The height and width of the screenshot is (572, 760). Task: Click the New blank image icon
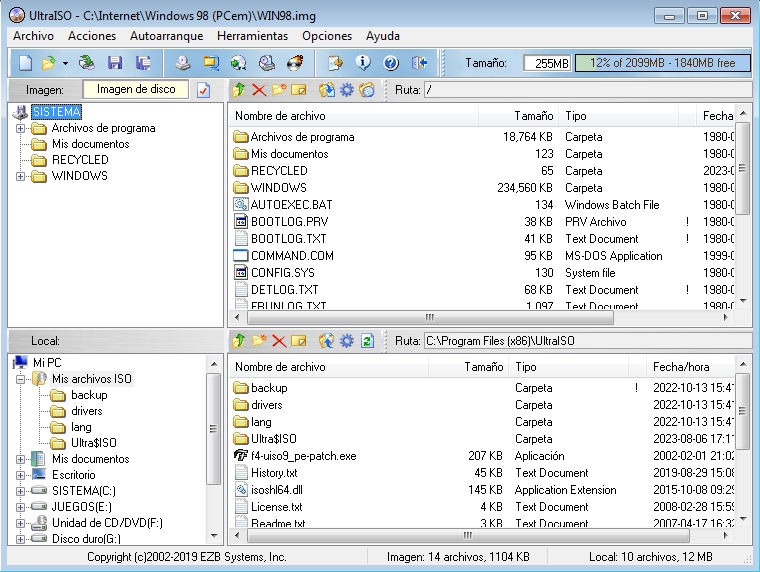coord(25,63)
